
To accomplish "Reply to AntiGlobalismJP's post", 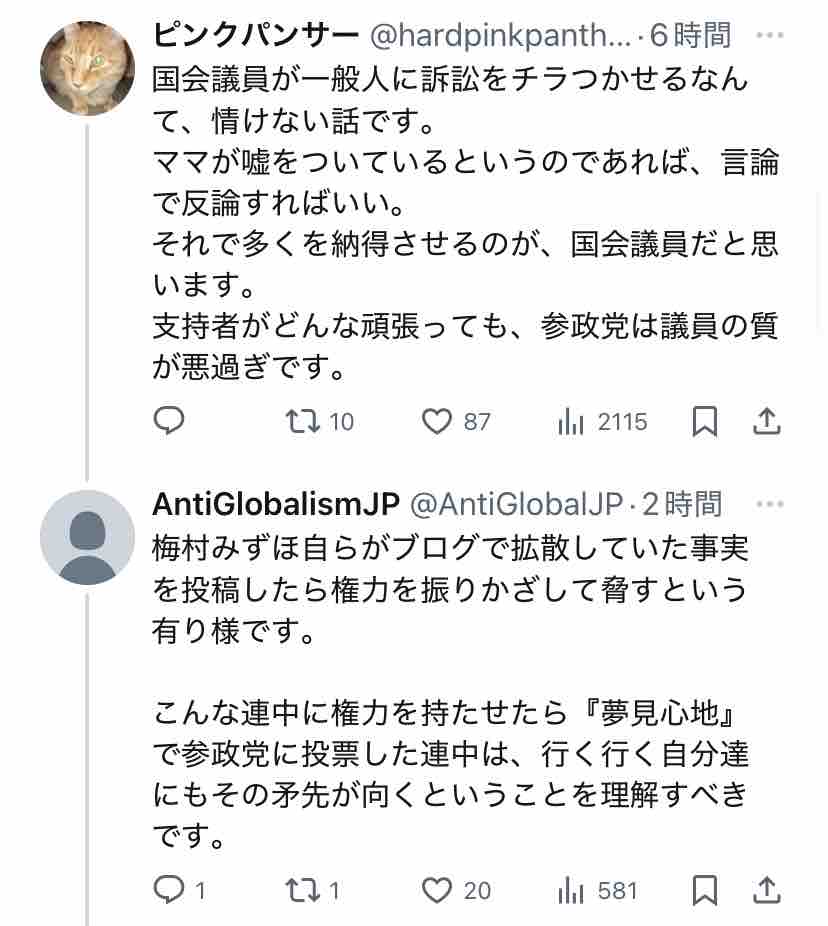I will point(167,889).
